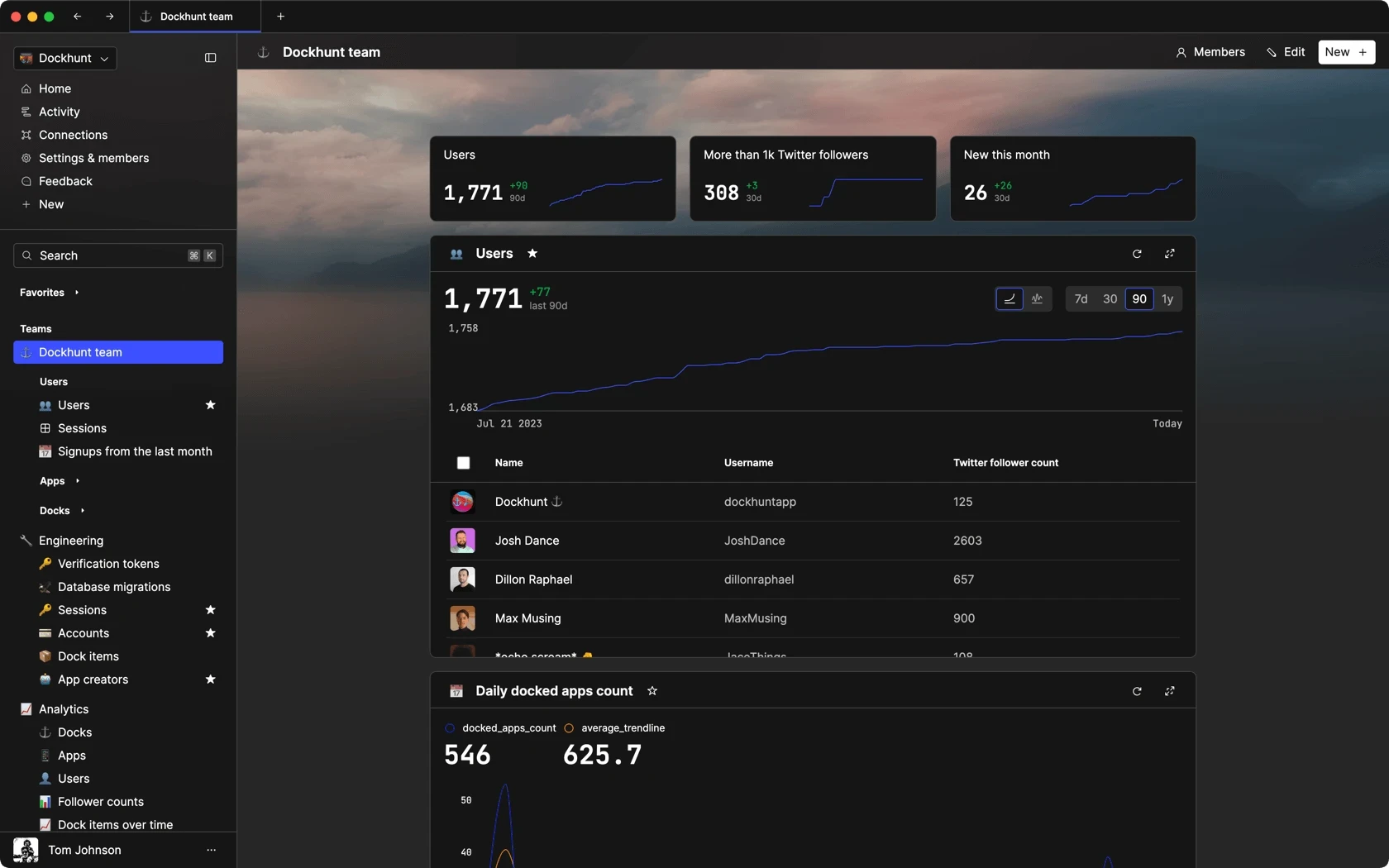Switch to the Dockhunt team browser tab
The image size is (1389, 868).
coord(195,17)
